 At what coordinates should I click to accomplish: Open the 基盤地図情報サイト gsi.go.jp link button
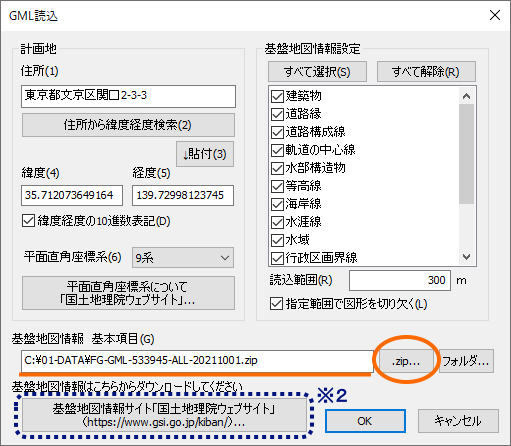pos(164,415)
